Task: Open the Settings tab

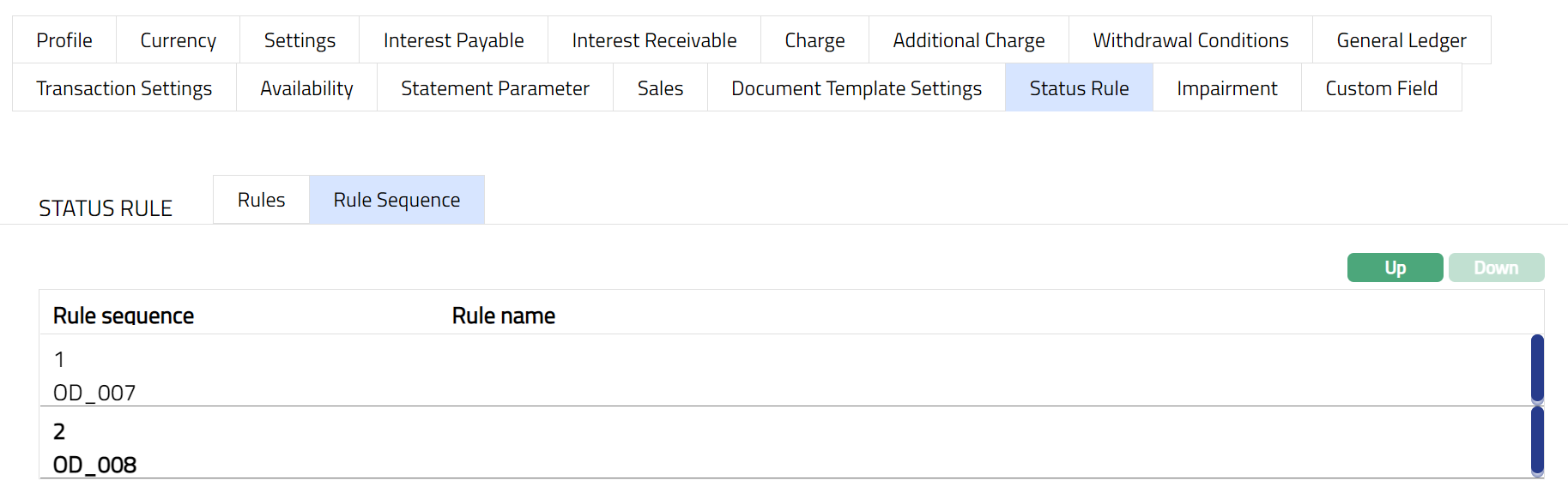Action: coord(300,40)
